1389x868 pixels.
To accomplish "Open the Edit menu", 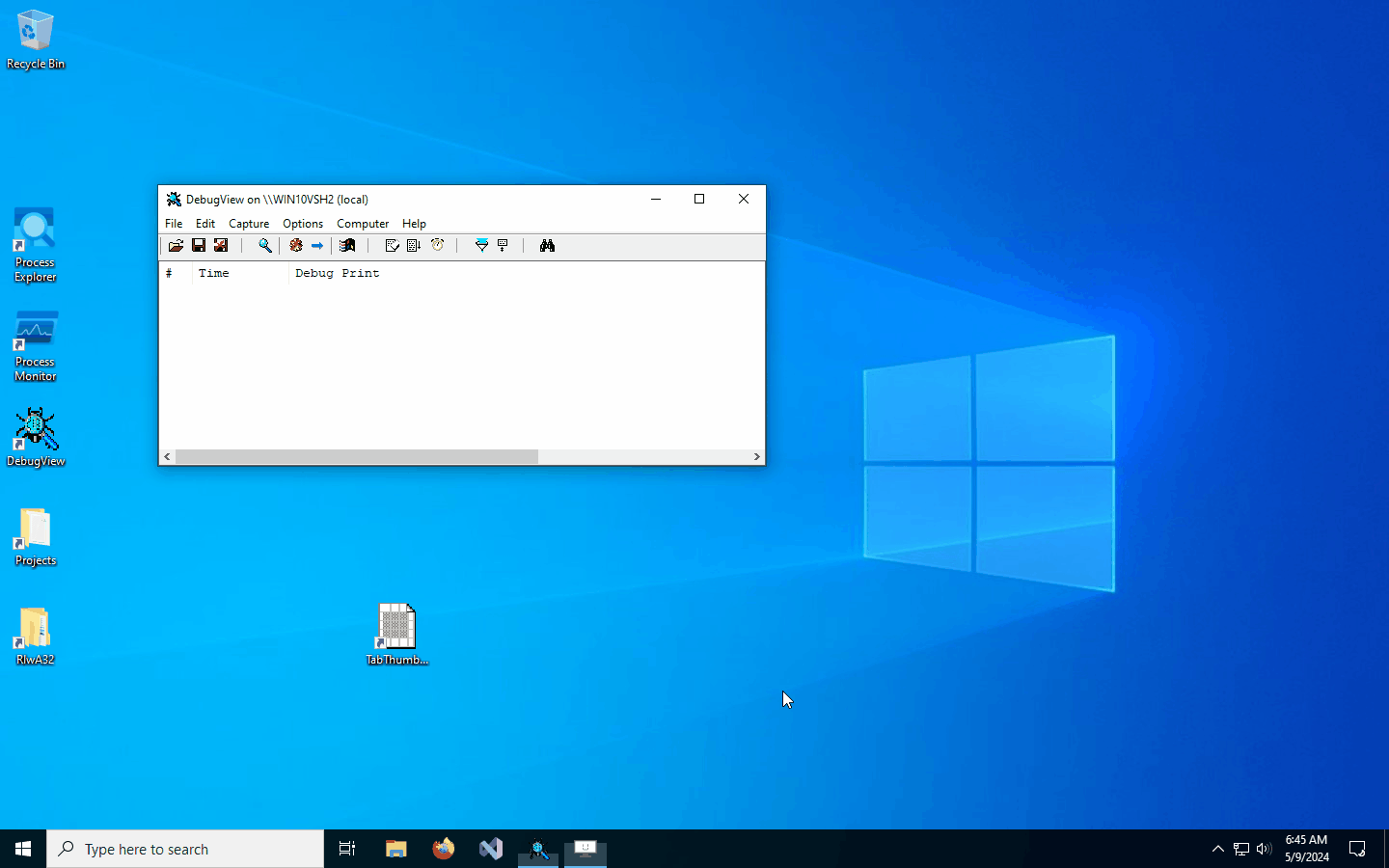I will coord(205,224).
